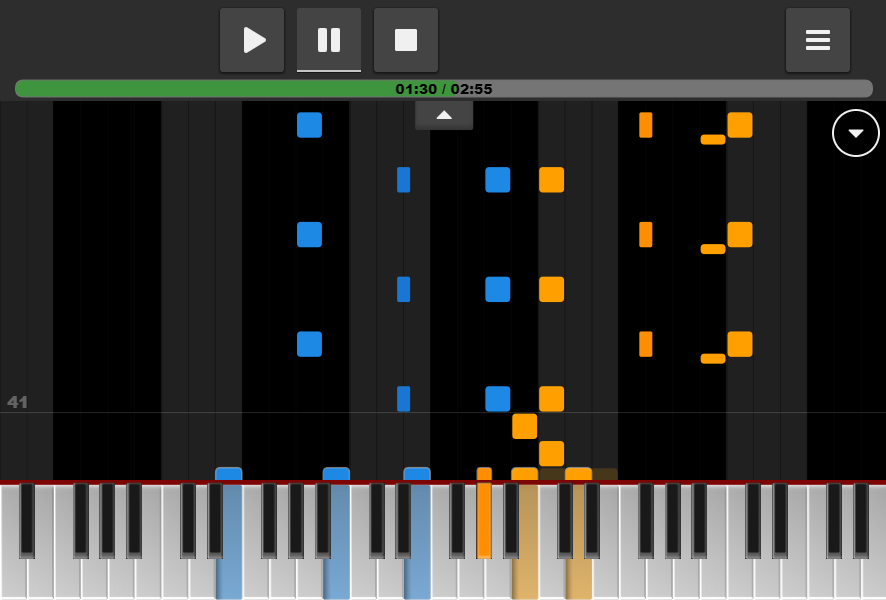Viewport: 886px width, 600px height.
Task: Click the topmost blue square falling note
Action: tap(309, 125)
